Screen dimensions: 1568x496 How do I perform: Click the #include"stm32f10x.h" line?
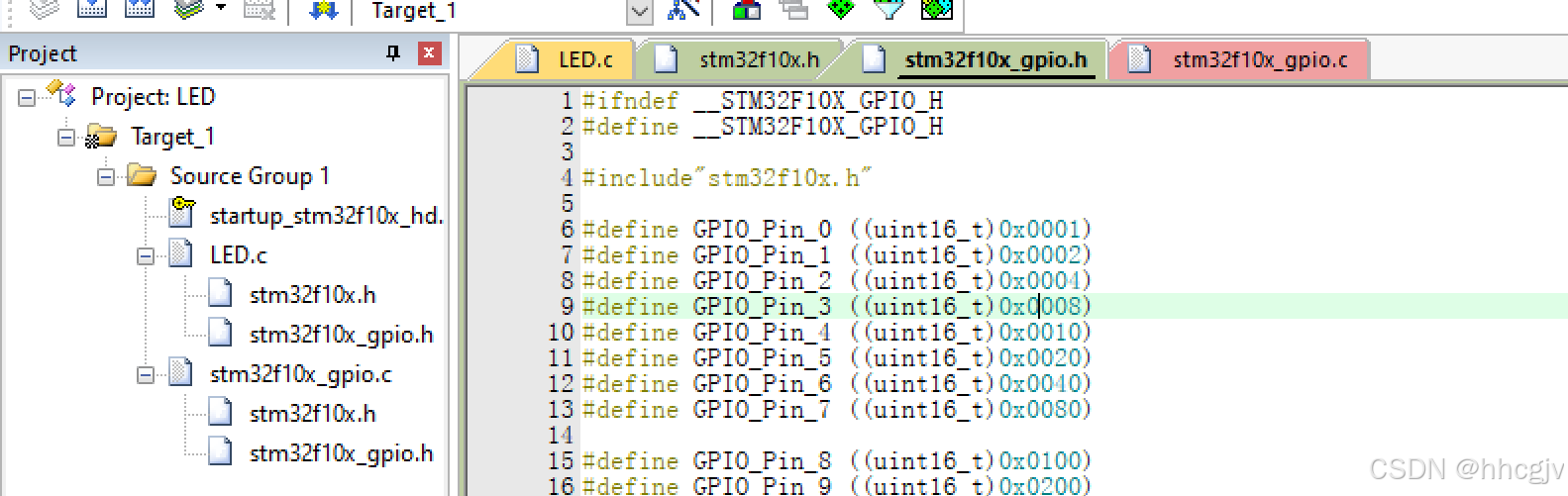pos(727,178)
